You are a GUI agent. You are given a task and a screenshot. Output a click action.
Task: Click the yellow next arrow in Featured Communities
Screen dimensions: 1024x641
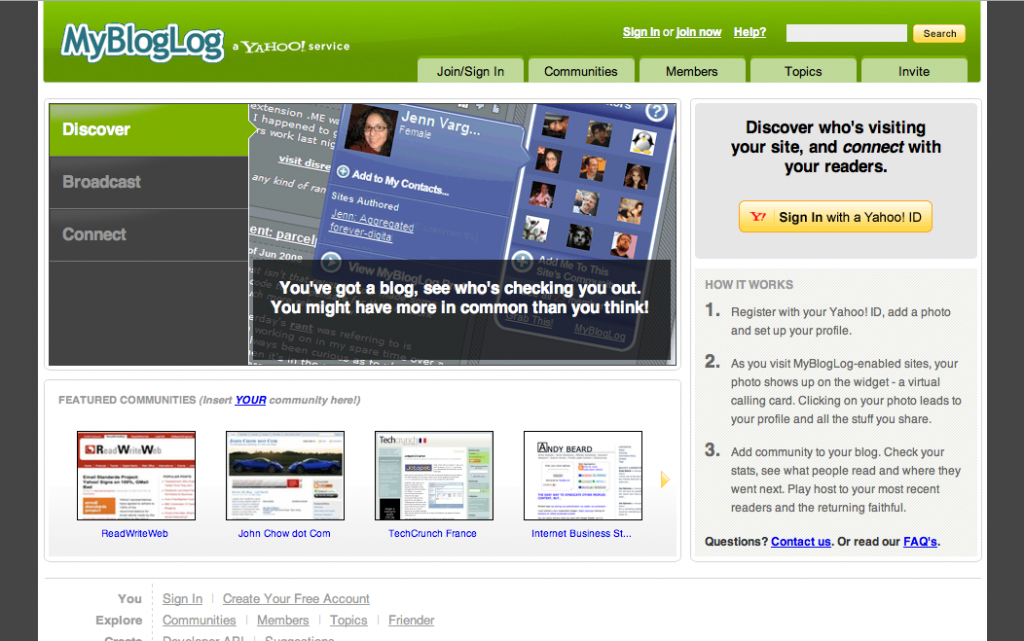(x=665, y=480)
